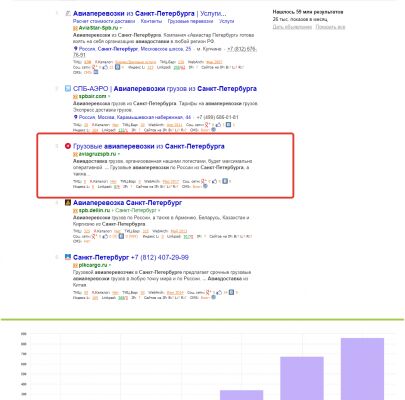The width and height of the screenshot is (405, 400).
Task: Open the 'Расчет стоимости доставки' sitelink
Action: point(104,21)
